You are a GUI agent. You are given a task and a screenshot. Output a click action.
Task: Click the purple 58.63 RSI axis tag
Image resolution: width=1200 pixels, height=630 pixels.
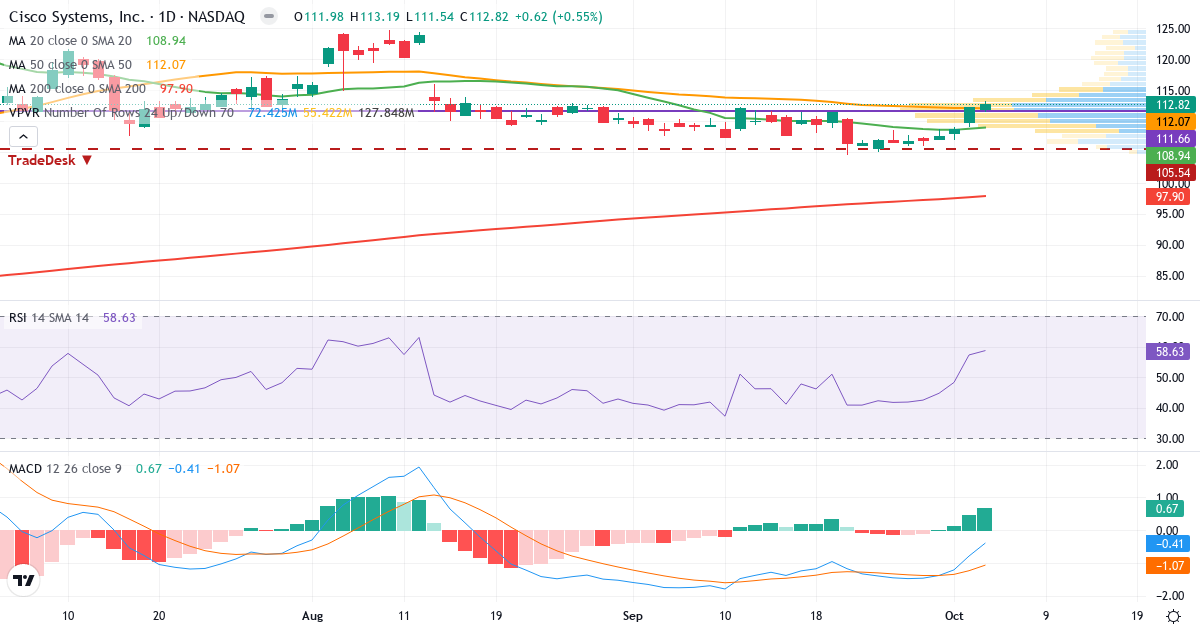pyautogui.click(x=1168, y=351)
